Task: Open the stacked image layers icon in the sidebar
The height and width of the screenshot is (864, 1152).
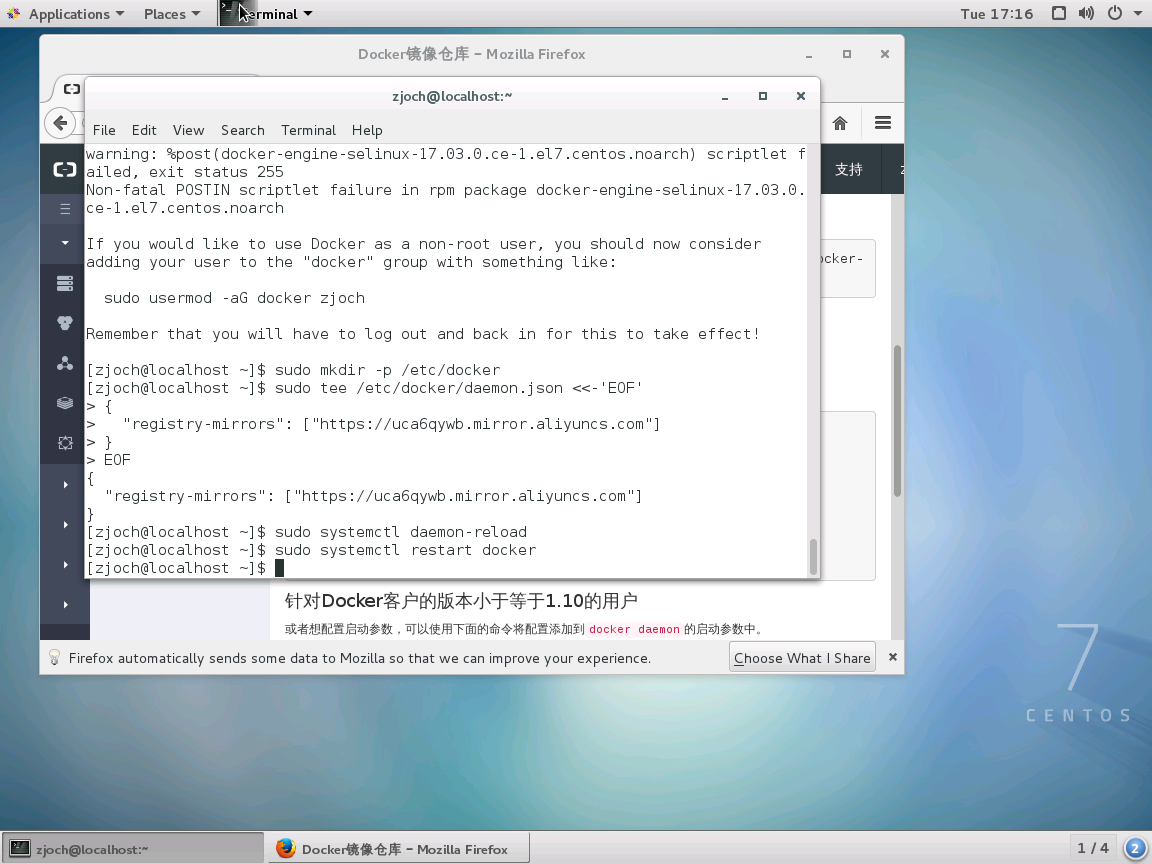Action: (64, 403)
